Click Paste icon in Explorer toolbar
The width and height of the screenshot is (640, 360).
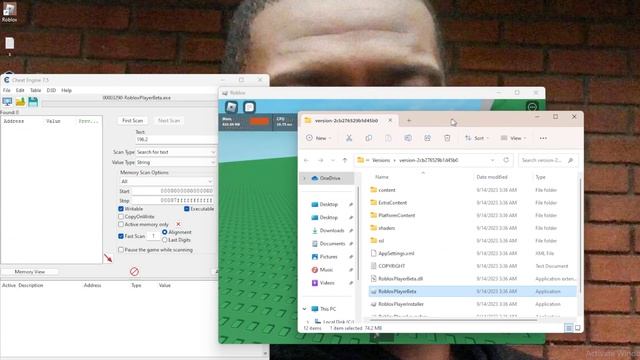388,138
